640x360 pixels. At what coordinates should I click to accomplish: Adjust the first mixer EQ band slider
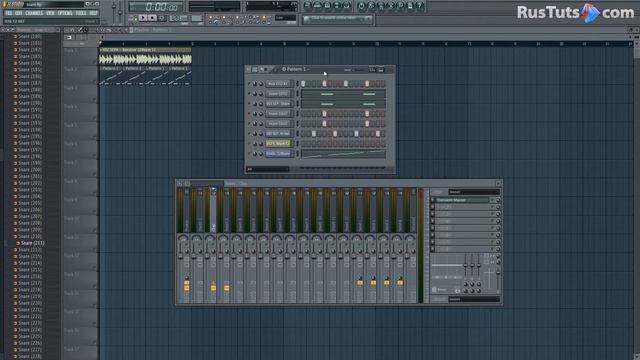pos(465,266)
